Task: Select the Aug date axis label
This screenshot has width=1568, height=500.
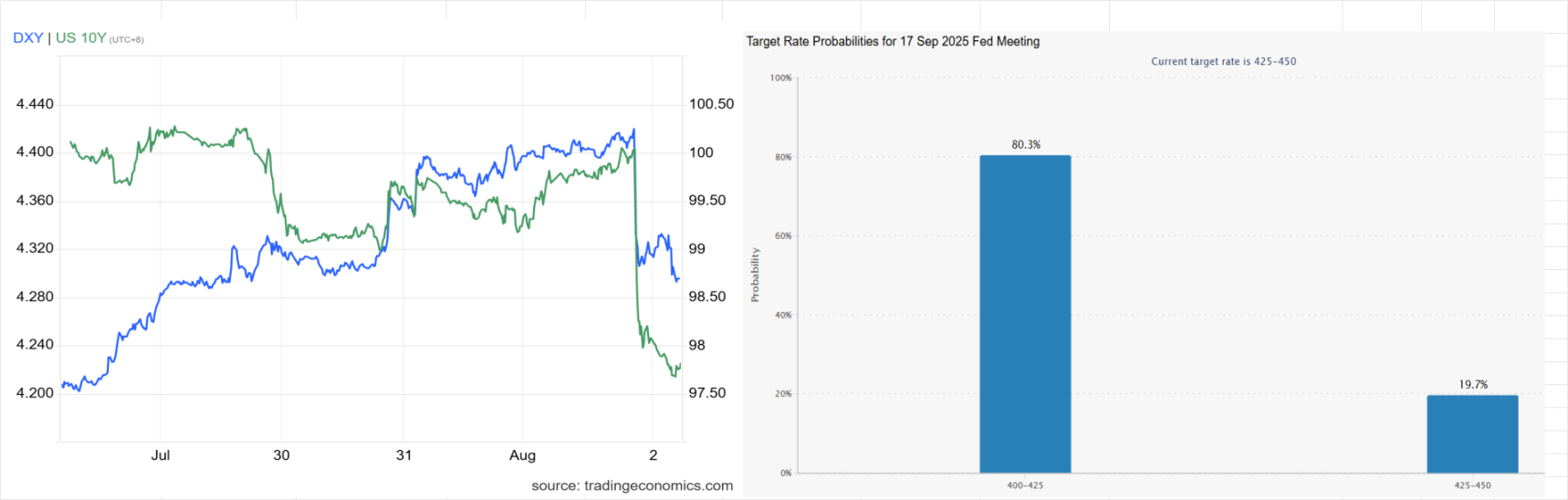Action: (x=522, y=455)
